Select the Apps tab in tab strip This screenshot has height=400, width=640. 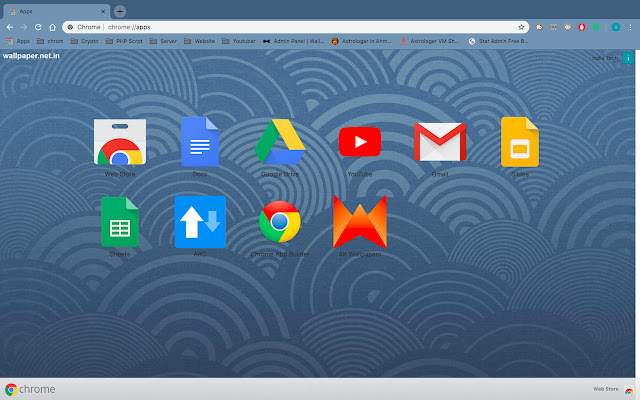(56, 11)
